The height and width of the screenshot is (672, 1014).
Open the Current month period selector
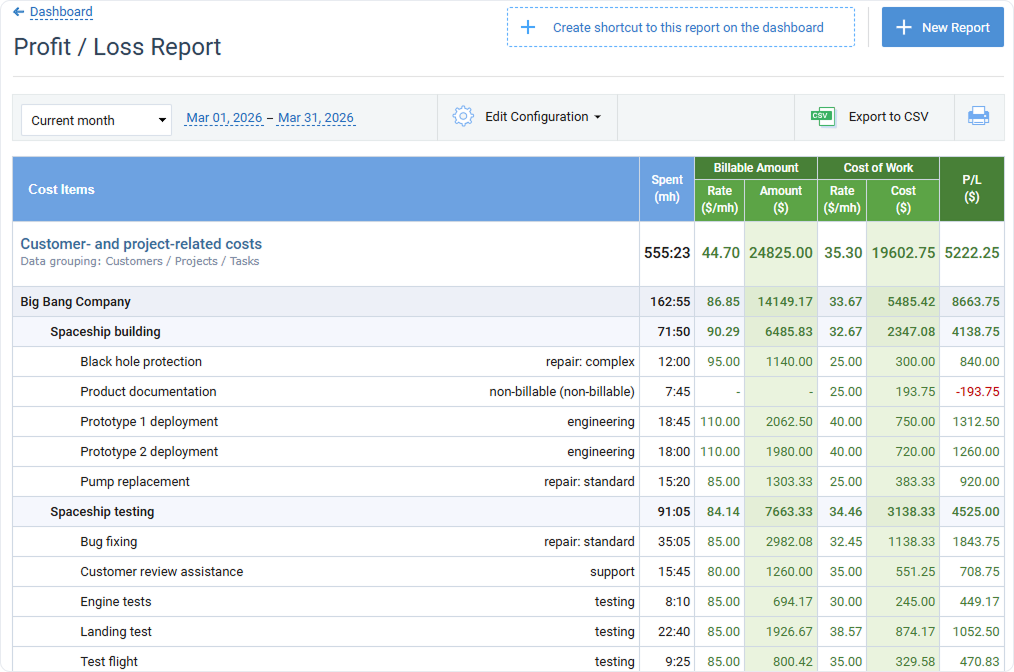coord(95,119)
